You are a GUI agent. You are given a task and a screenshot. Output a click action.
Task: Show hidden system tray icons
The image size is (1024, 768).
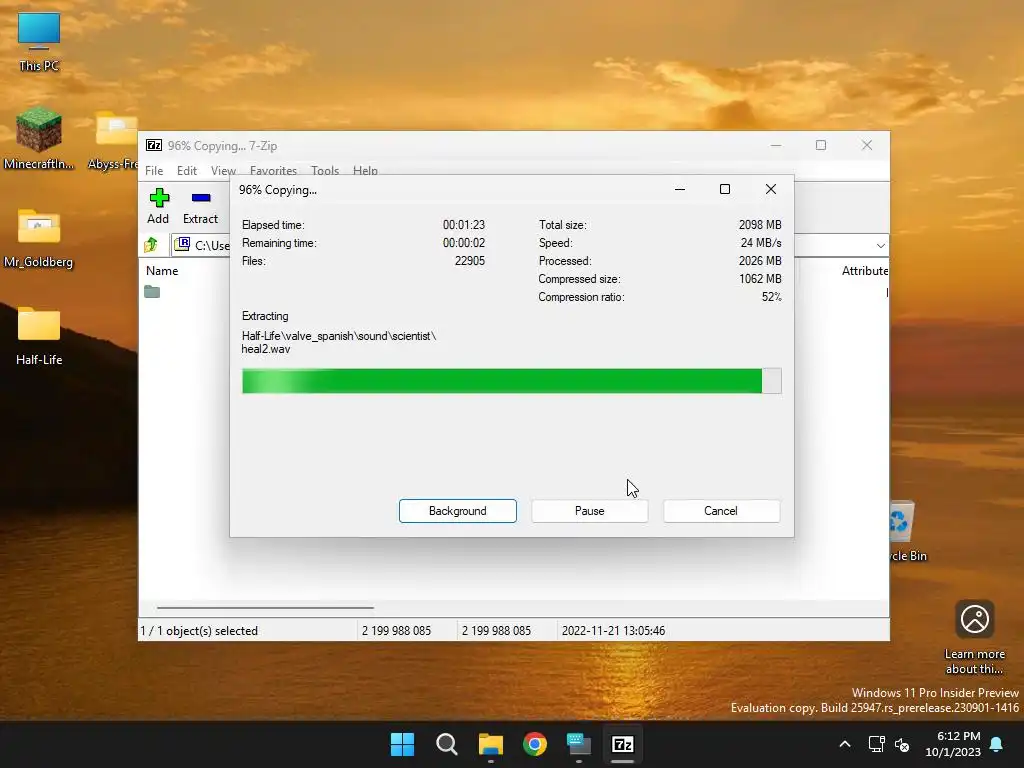point(844,744)
